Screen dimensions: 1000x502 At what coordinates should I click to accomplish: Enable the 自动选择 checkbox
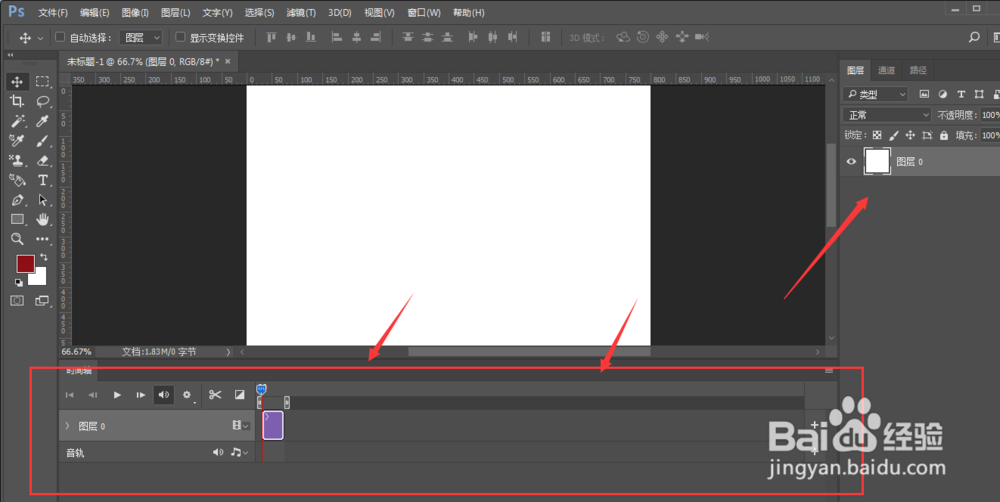(60, 37)
